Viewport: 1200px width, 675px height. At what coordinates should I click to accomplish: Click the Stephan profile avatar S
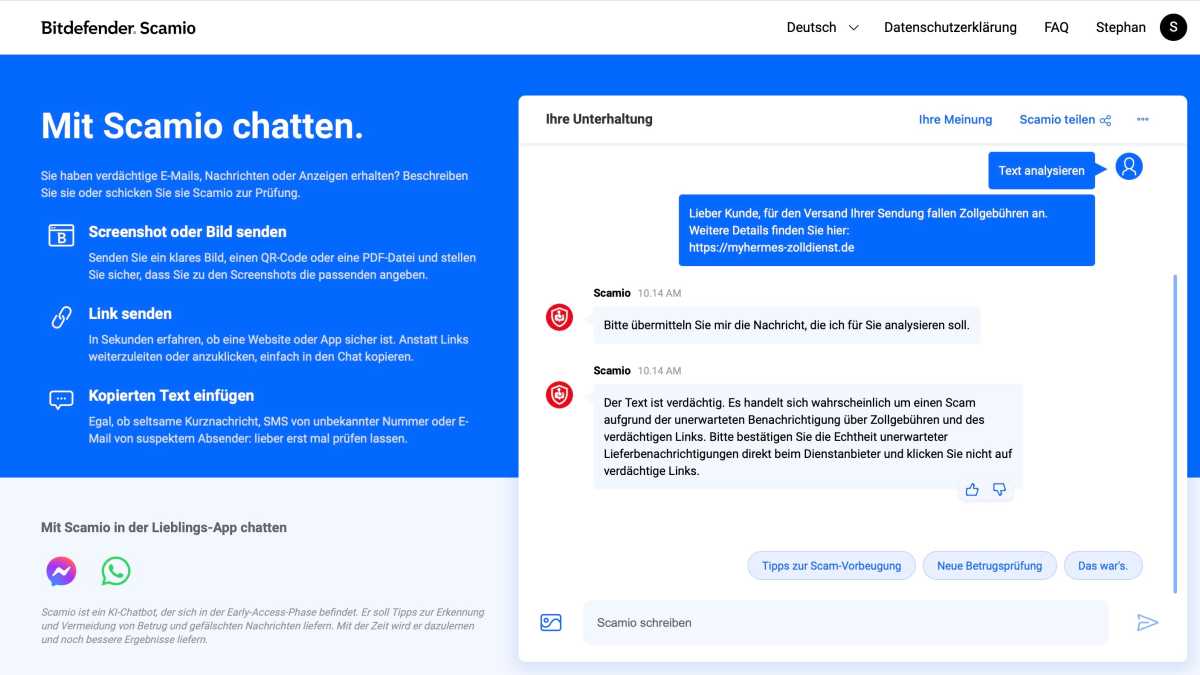tap(1173, 27)
